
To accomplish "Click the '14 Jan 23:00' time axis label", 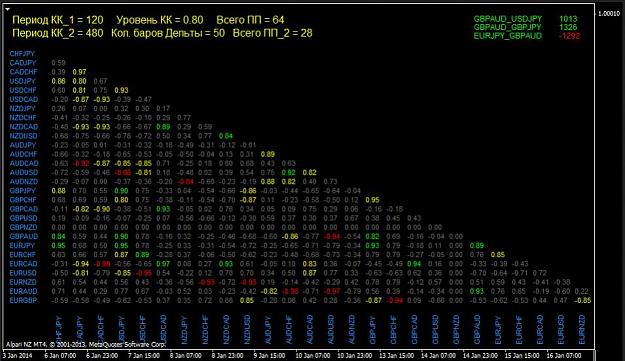I will pyautogui.click(x=480, y=355).
